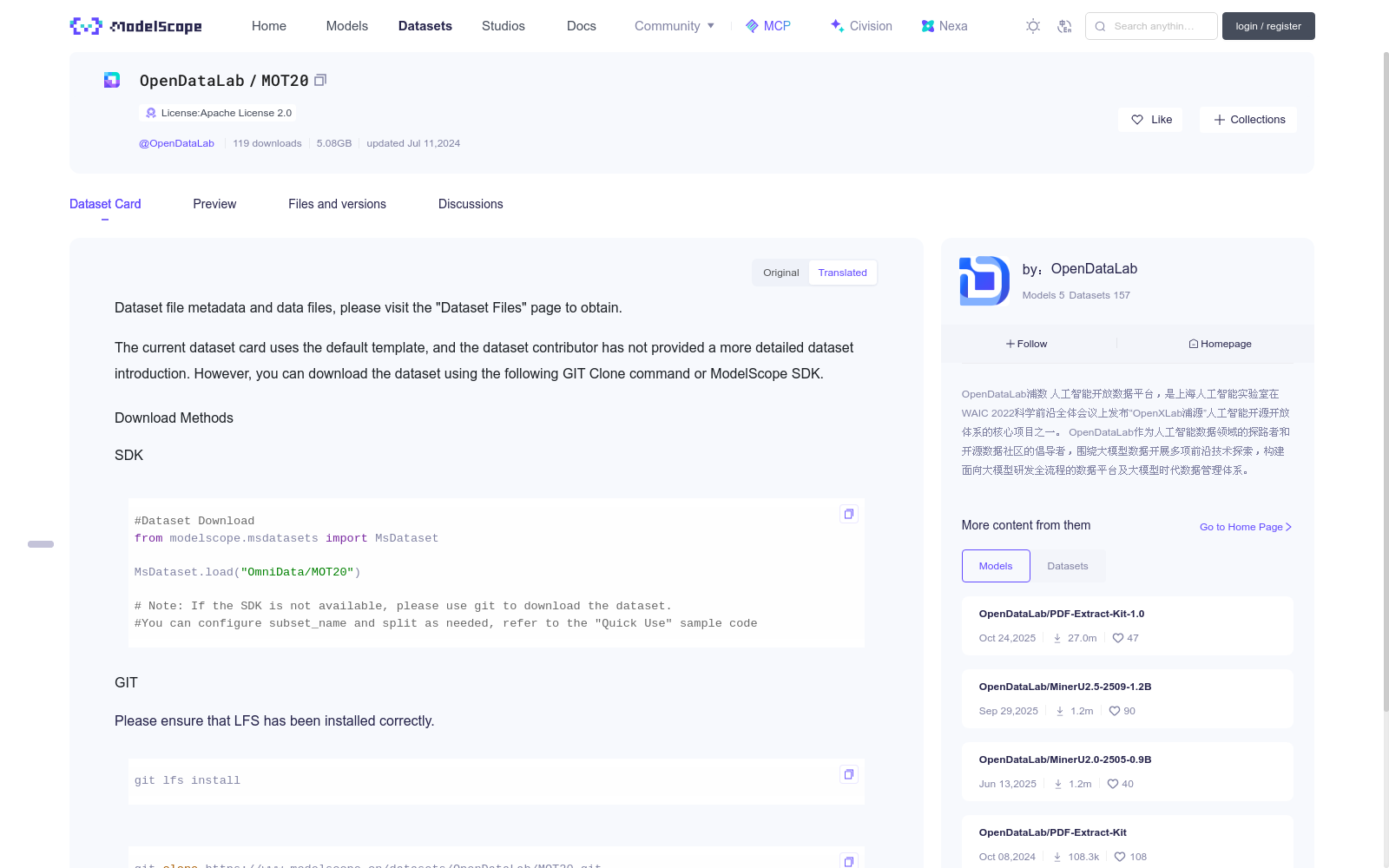Screen dimensions: 1389x868
Task: Copy the git lfs install command
Action: pos(849,774)
